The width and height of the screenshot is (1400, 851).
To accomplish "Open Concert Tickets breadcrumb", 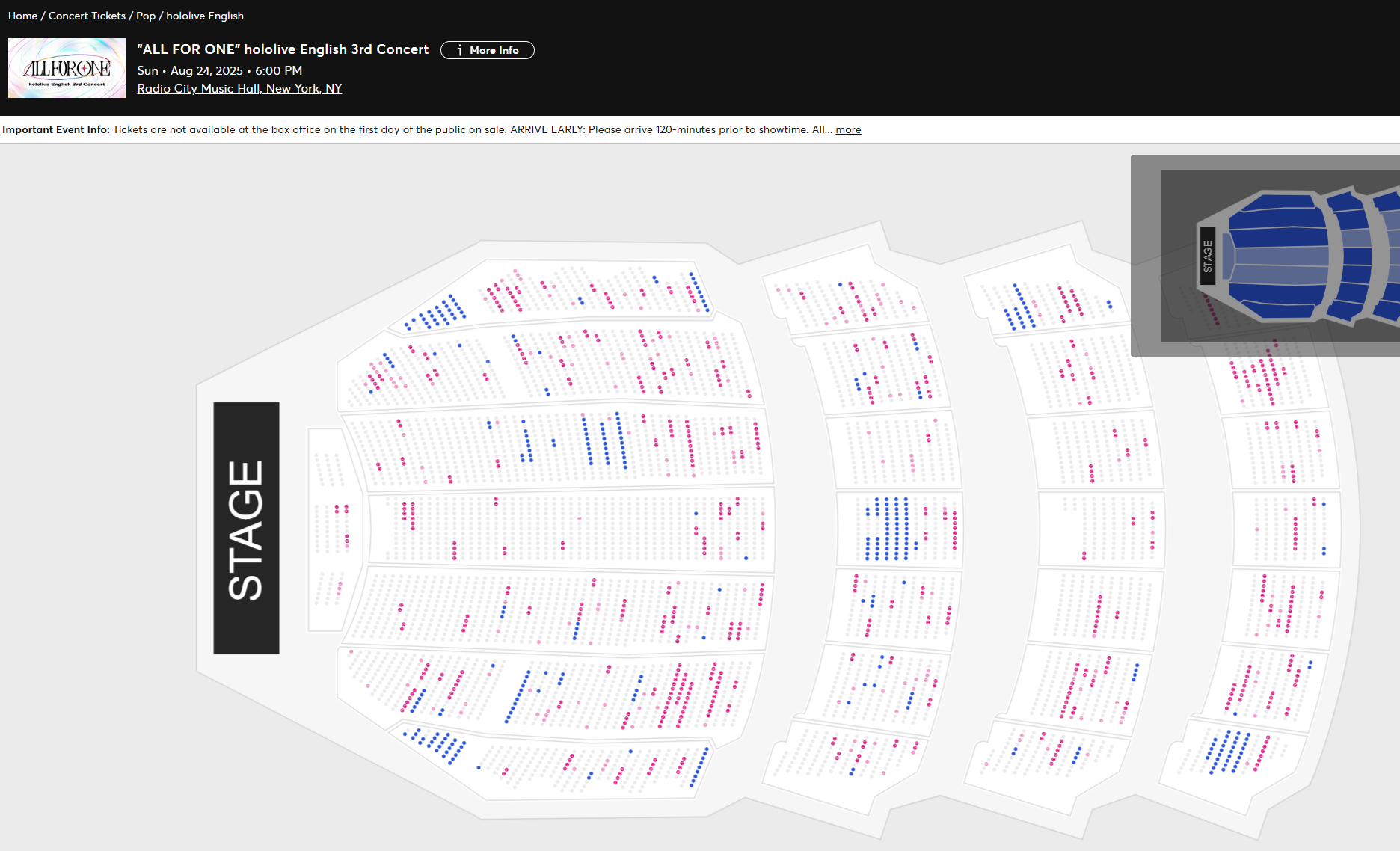I will click(87, 16).
